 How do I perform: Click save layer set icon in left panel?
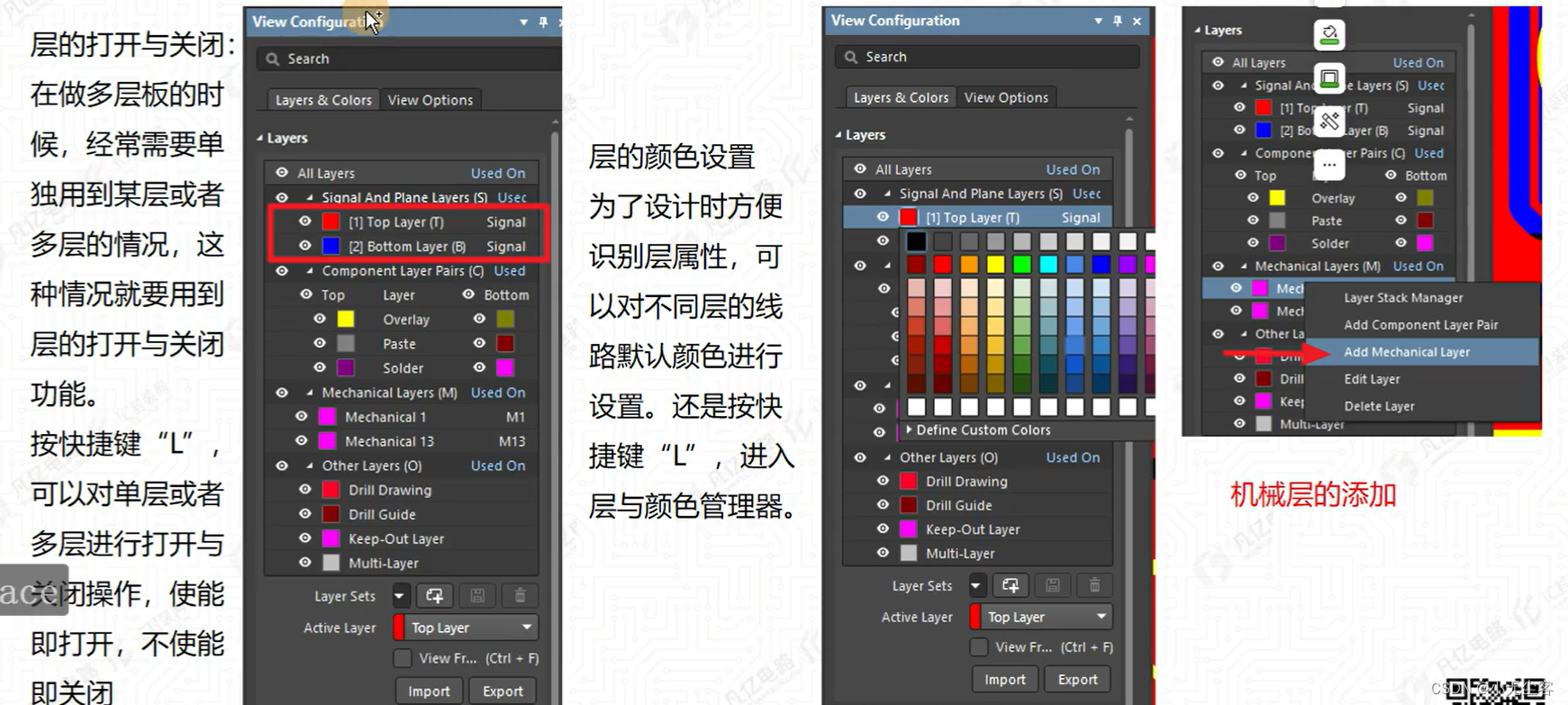[477, 595]
